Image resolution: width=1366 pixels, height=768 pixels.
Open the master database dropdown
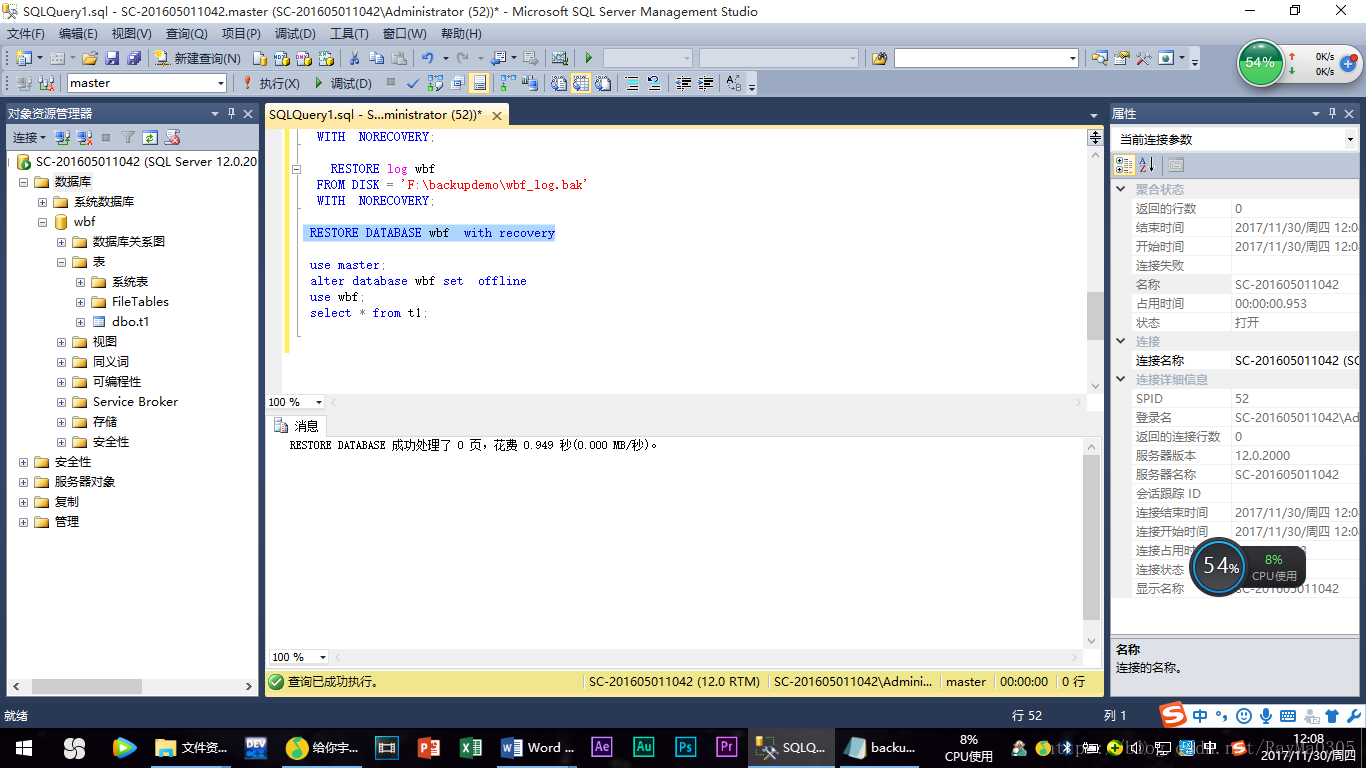(221, 83)
